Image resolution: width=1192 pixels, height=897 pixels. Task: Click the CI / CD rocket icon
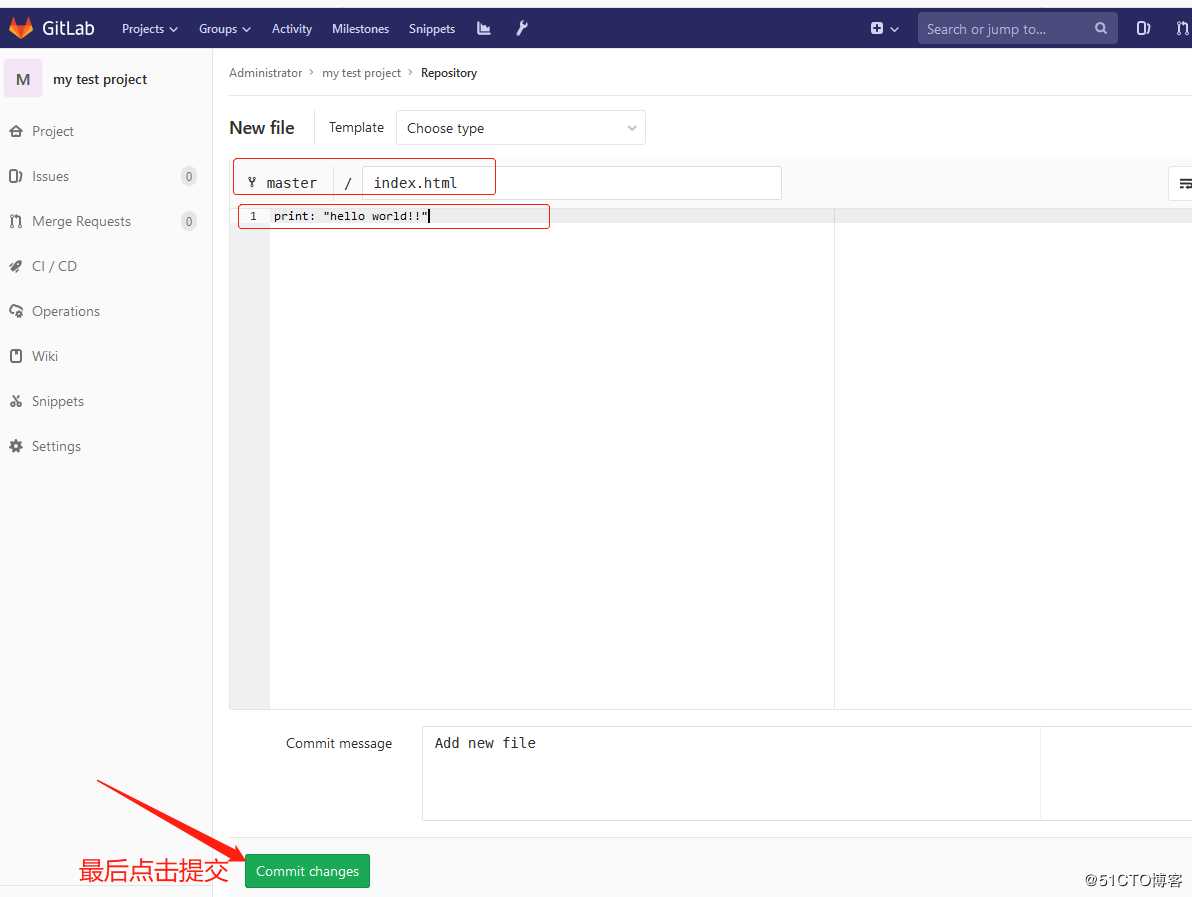(x=16, y=266)
